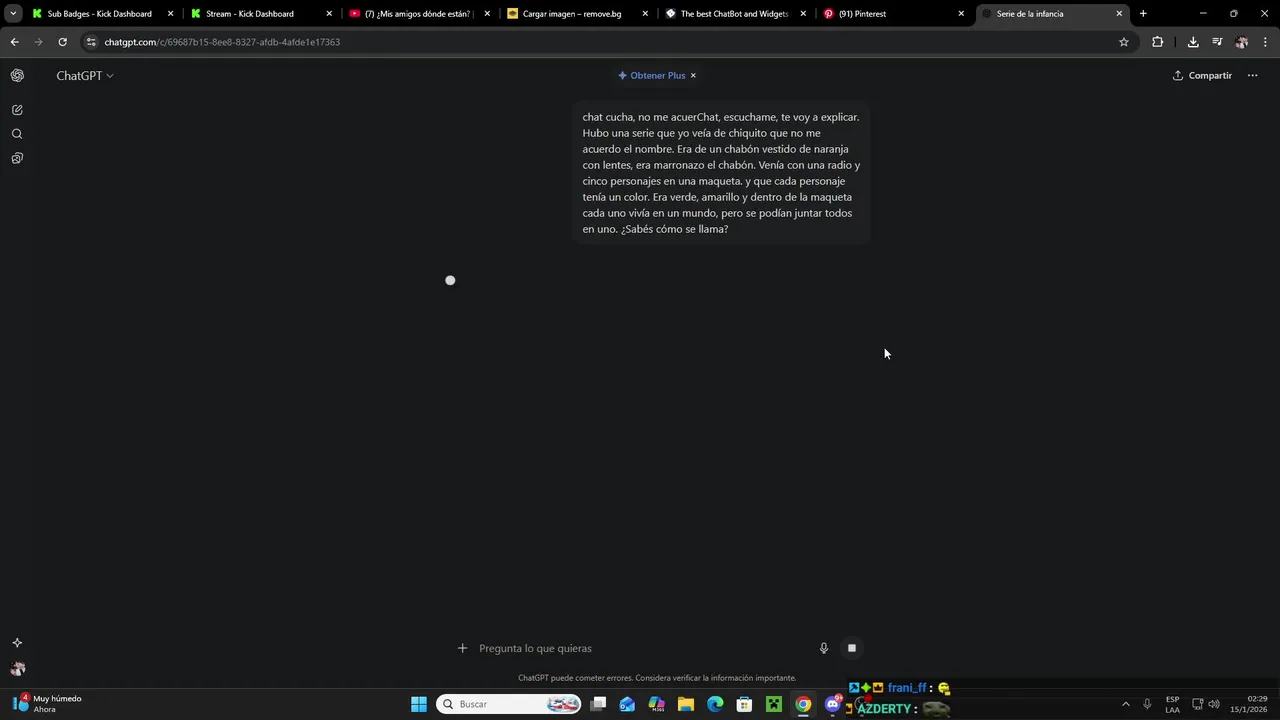This screenshot has width=1280, height=720.
Task: Open the library images icon in sidebar
Action: [17, 158]
